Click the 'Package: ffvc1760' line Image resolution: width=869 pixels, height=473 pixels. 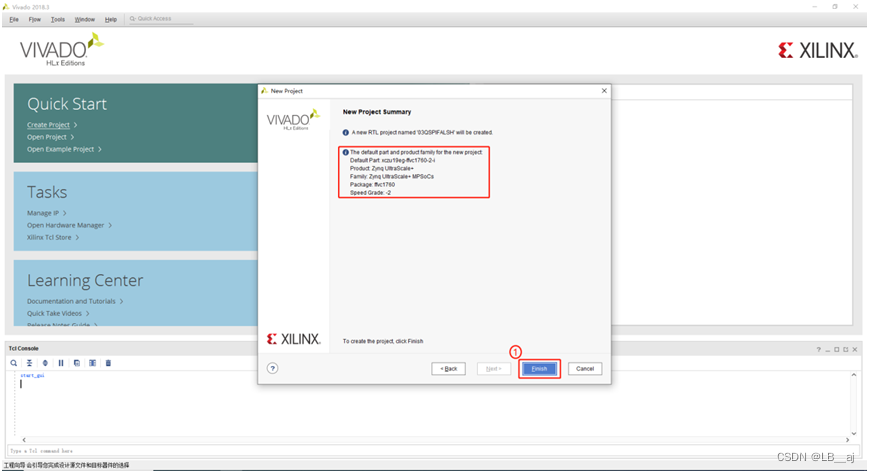coord(372,185)
